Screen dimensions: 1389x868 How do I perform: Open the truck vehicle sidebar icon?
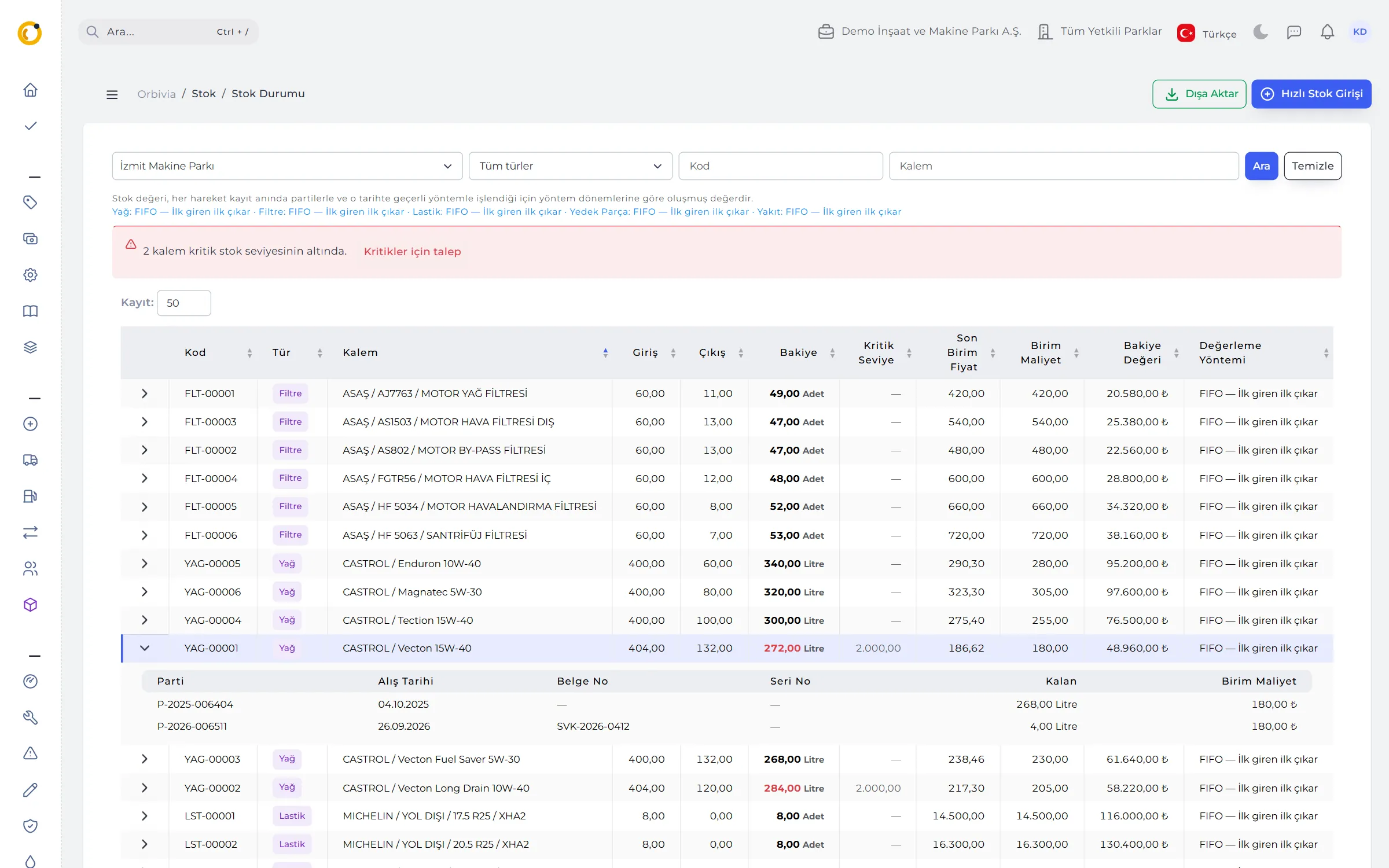30,460
